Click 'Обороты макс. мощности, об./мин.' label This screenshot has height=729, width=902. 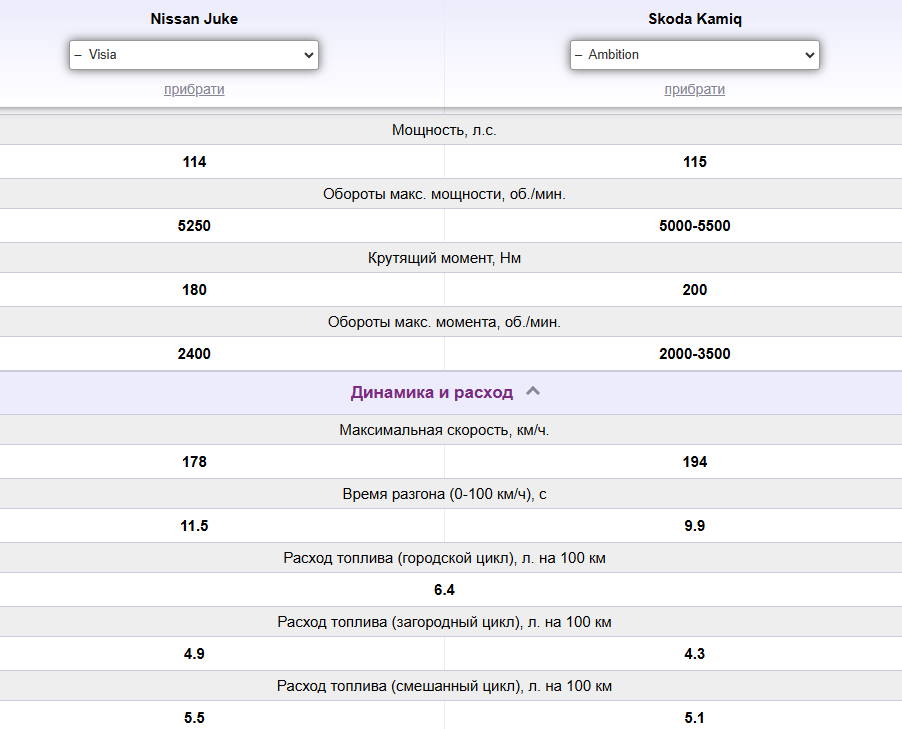click(444, 194)
